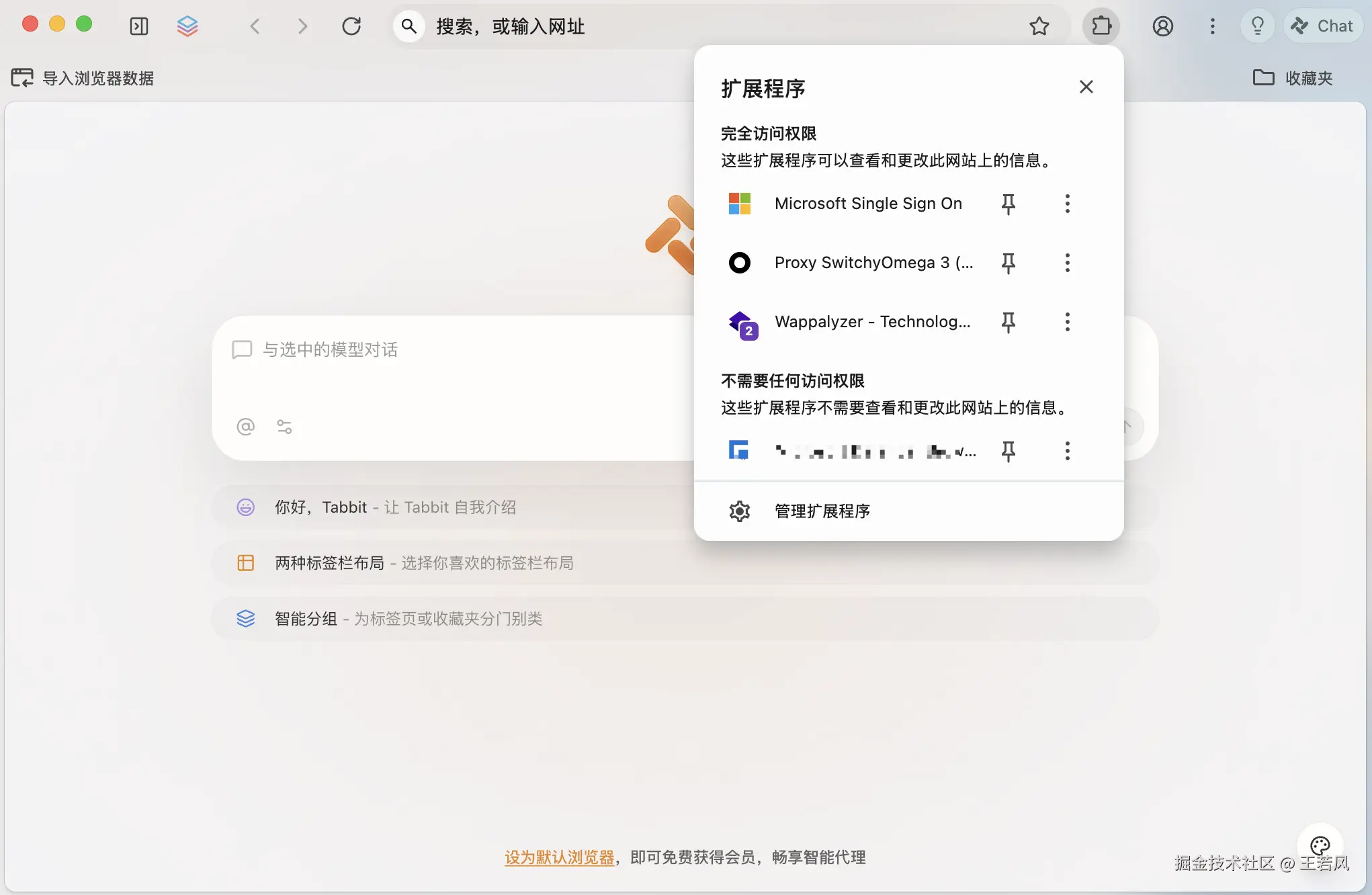
Task: Click the 设为默认浏览器 link
Action: pyautogui.click(x=559, y=857)
